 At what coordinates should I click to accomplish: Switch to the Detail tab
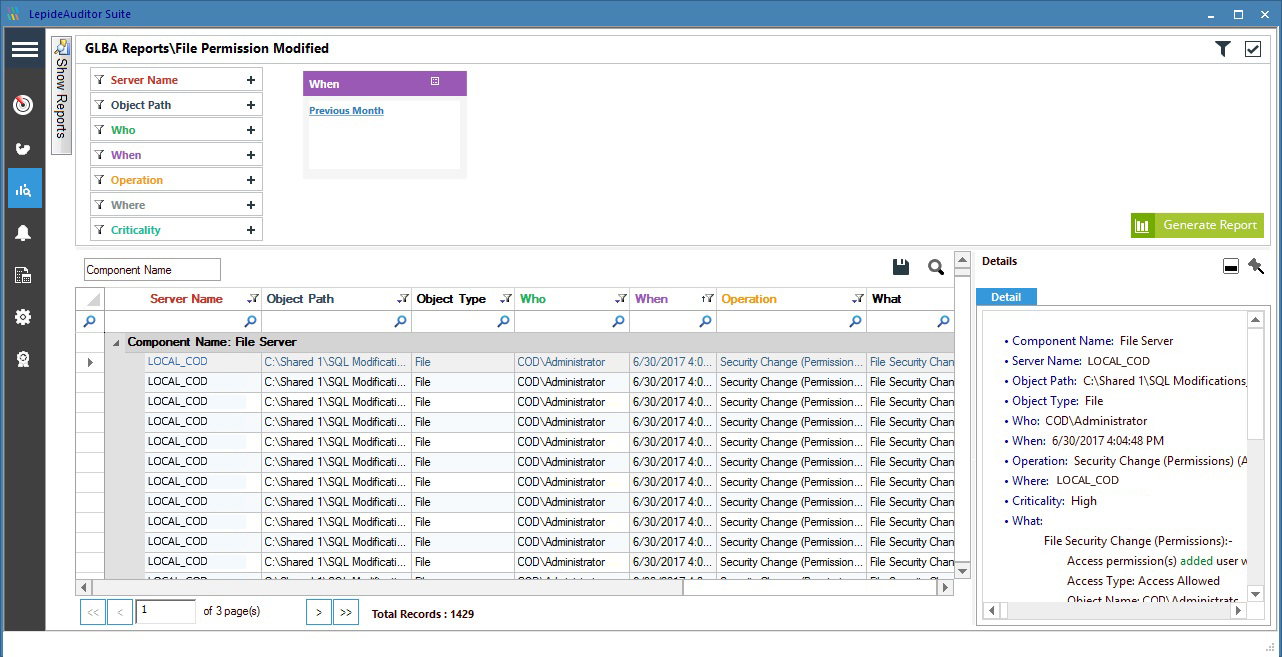tap(1006, 297)
